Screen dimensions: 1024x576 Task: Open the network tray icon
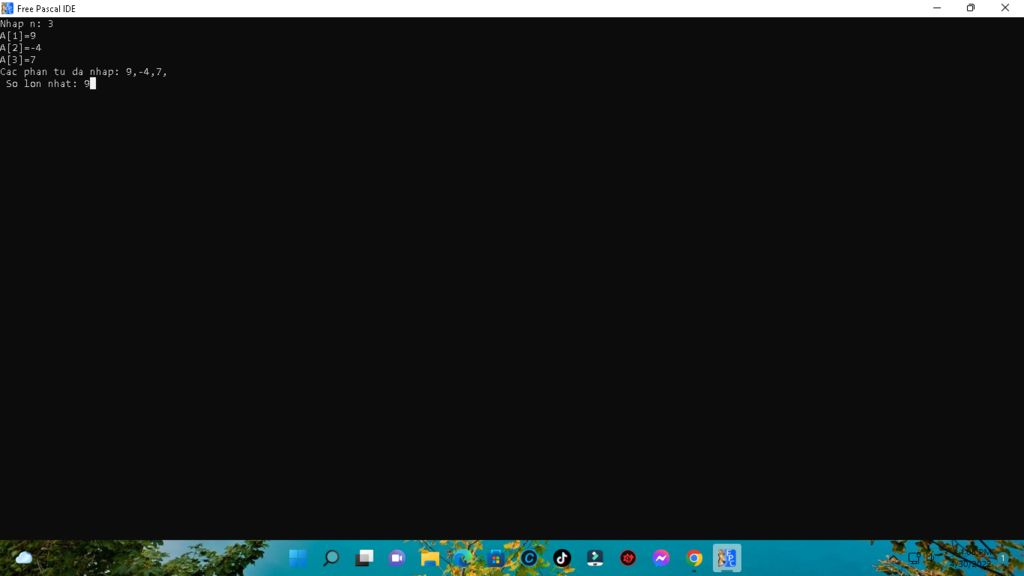(x=914, y=558)
